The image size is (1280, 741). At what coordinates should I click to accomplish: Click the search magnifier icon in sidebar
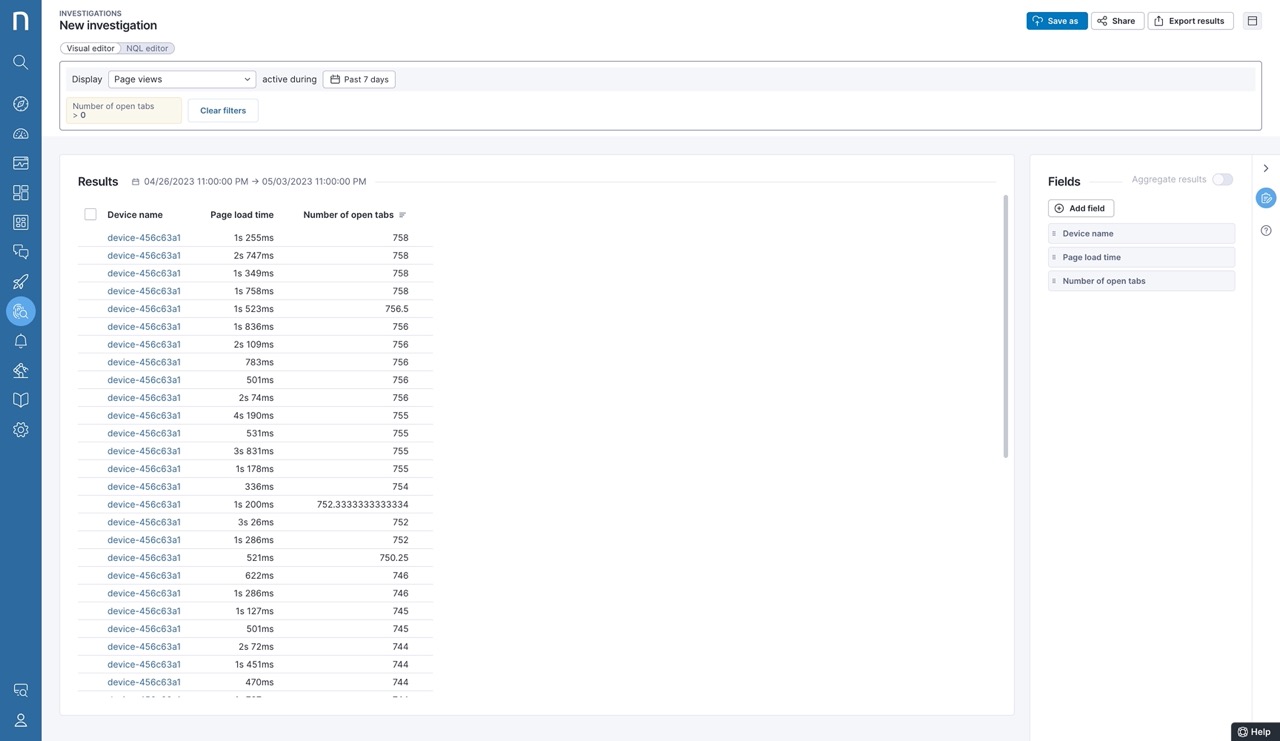tap(20, 62)
